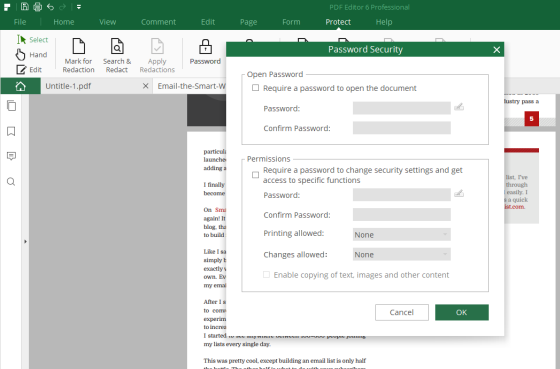
Task: Open the comments panel in sidebar
Action: [x=11, y=156]
